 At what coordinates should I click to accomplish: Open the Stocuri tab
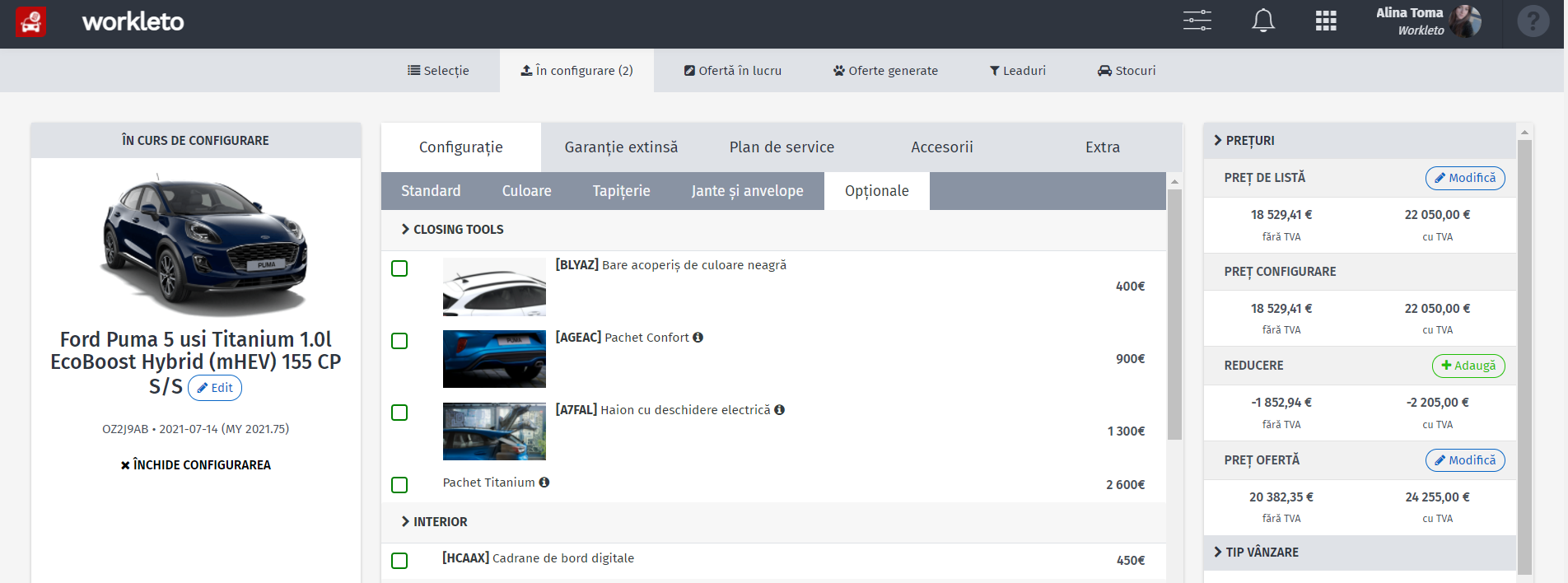pyautogui.click(x=1127, y=71)
